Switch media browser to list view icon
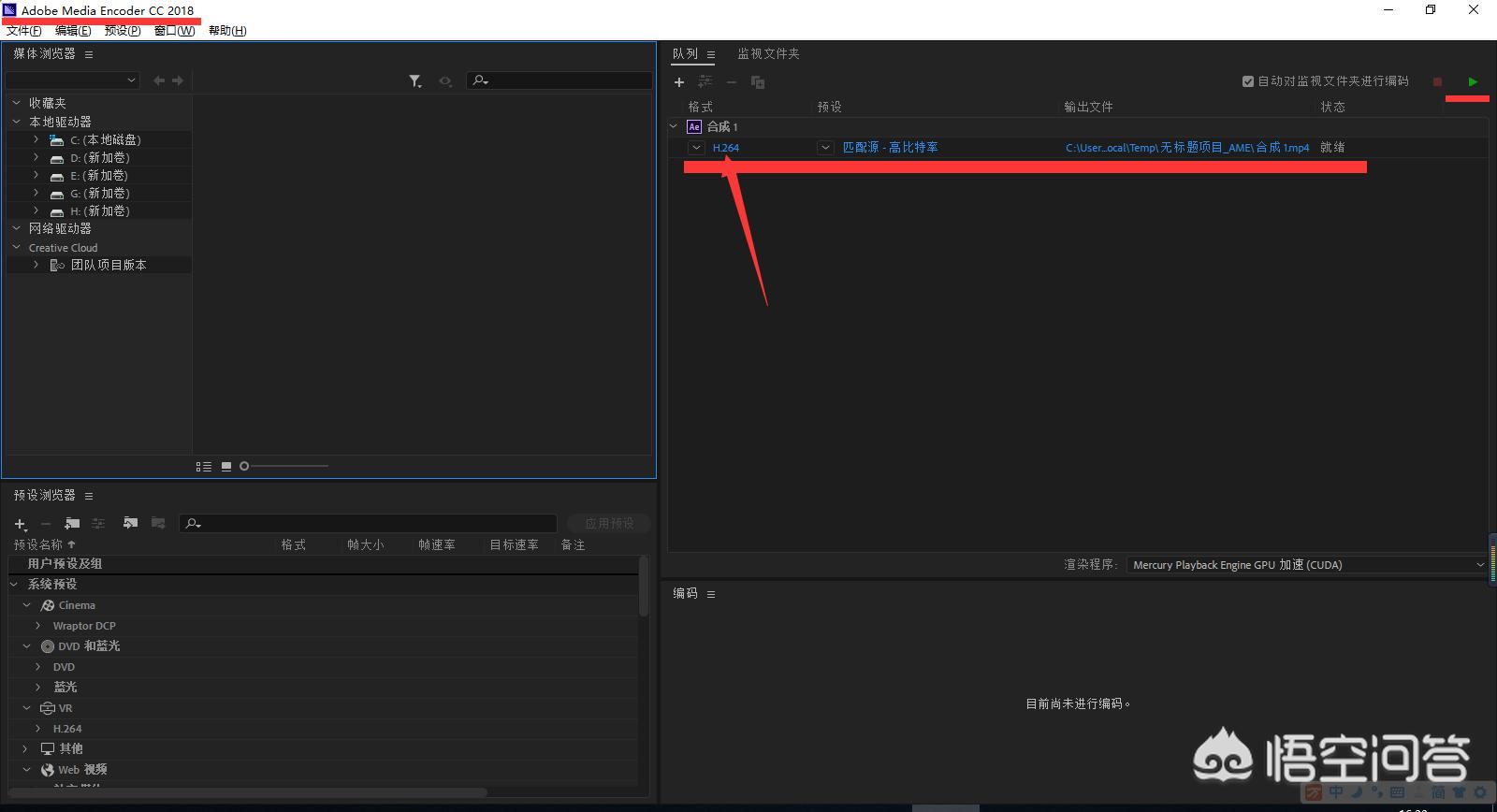 tap(203, 466)
